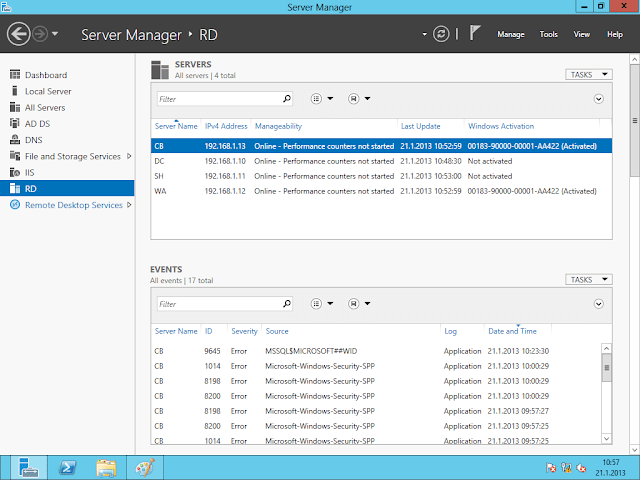
Task: Open the Tools menu
Action: [548, 34]
